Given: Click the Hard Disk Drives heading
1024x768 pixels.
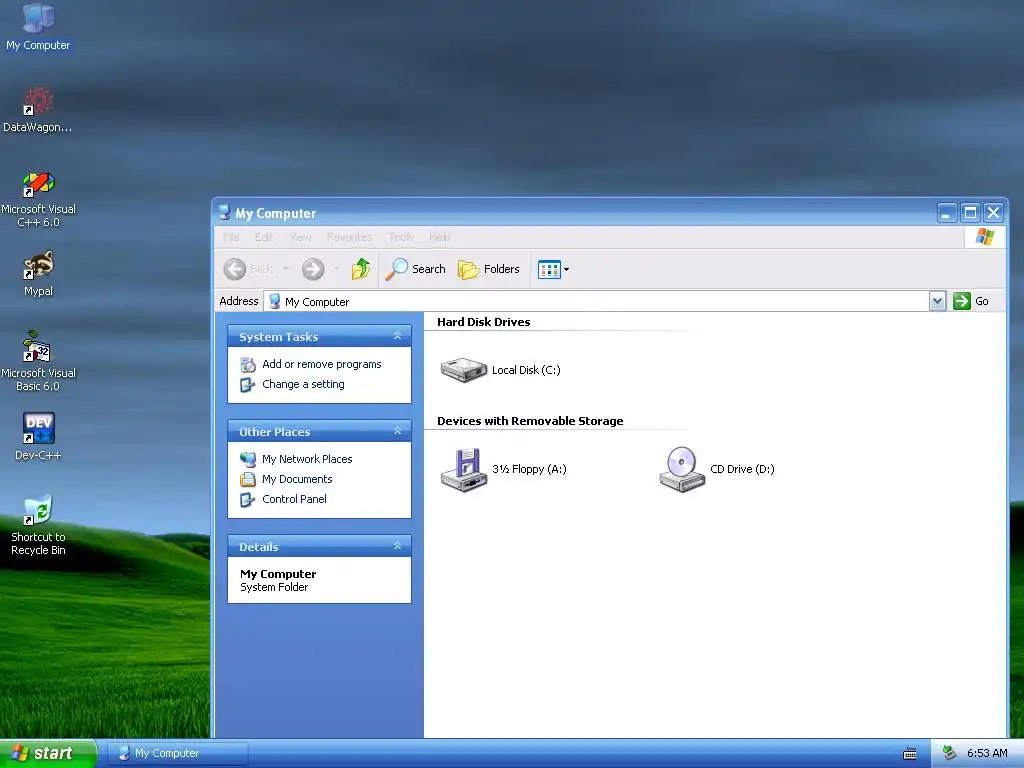Looking at the screenshot, I should [483, 322].
